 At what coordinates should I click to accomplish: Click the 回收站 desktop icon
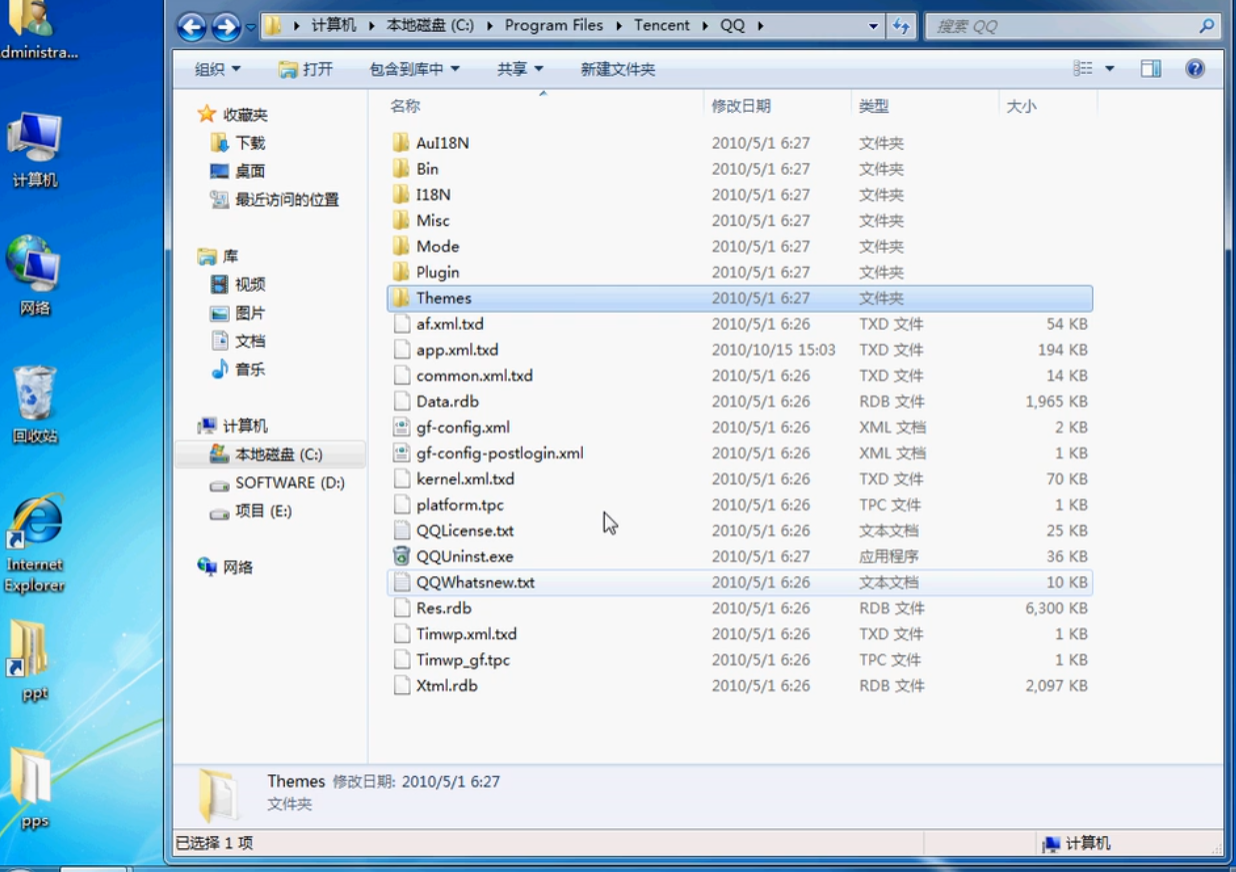[35, 393]
